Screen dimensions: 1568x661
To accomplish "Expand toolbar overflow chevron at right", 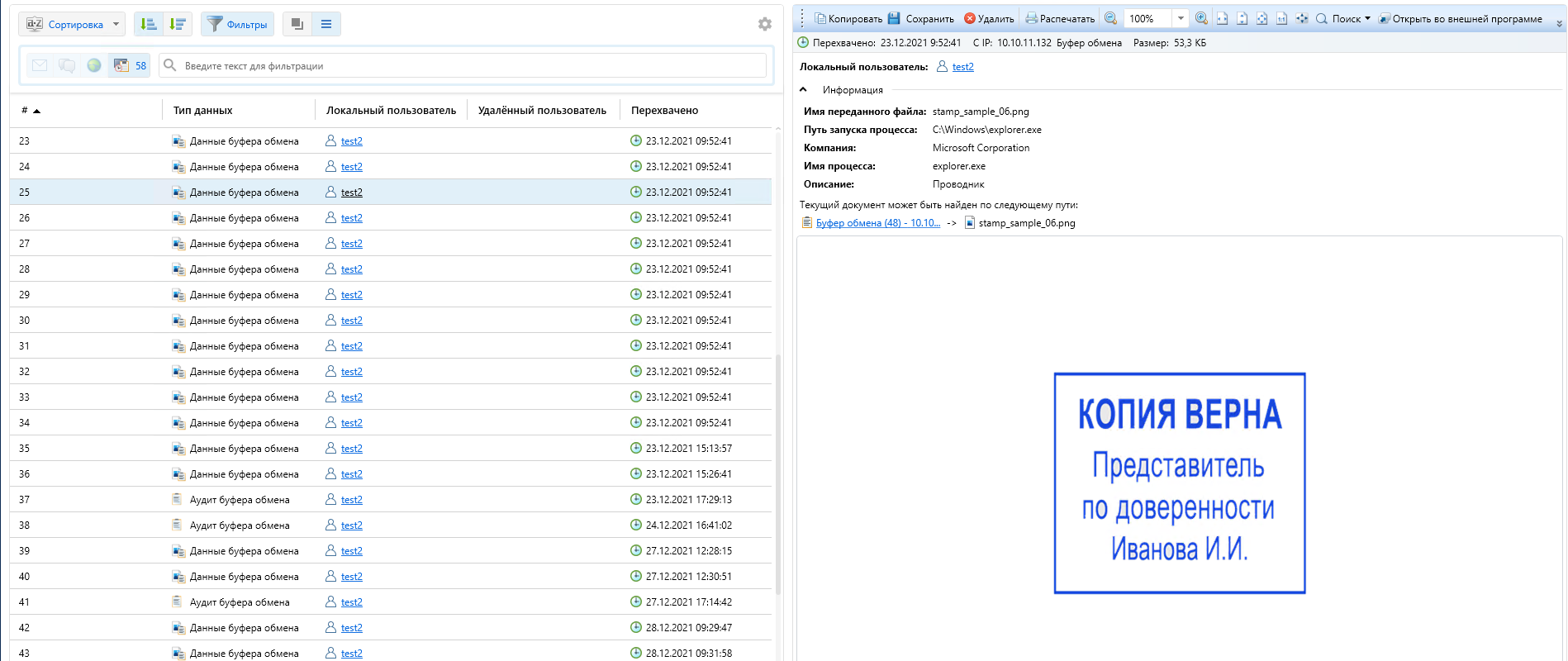I will [1560, 22].
